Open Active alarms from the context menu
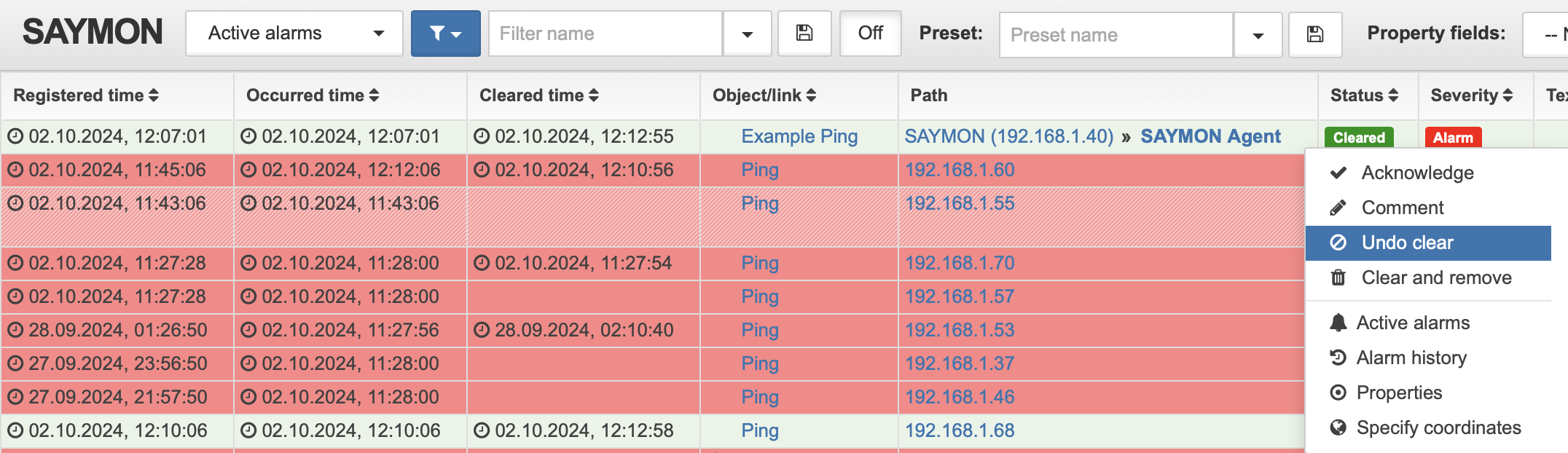Viewport: 1568px width, 453px height. point(1428,323)
